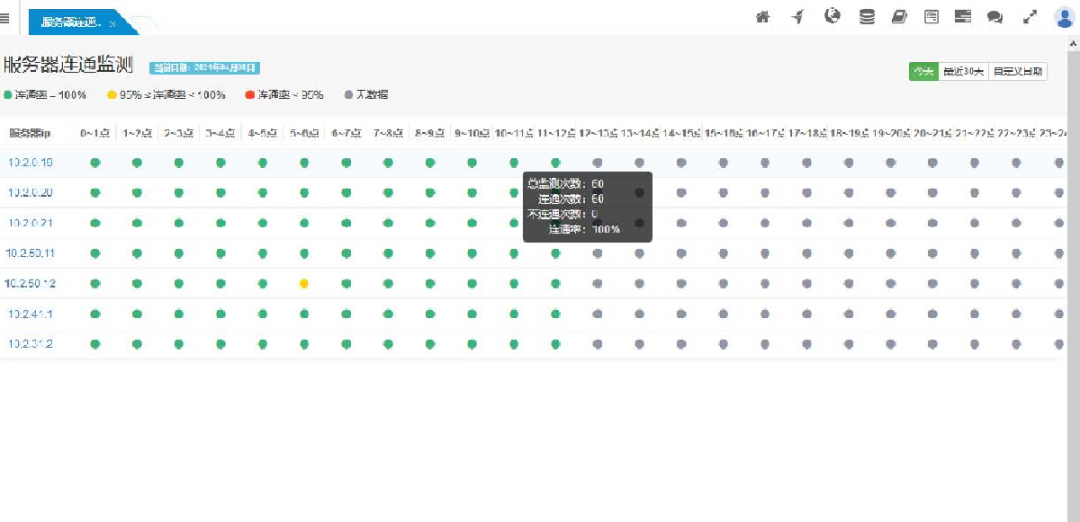Close the 服务器连通 tab
Screen dimensions: 1080x522
pos(112,22)
